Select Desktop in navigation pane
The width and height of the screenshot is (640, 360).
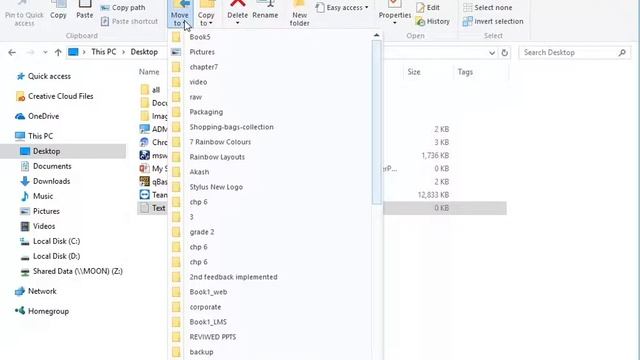[63, 151]
